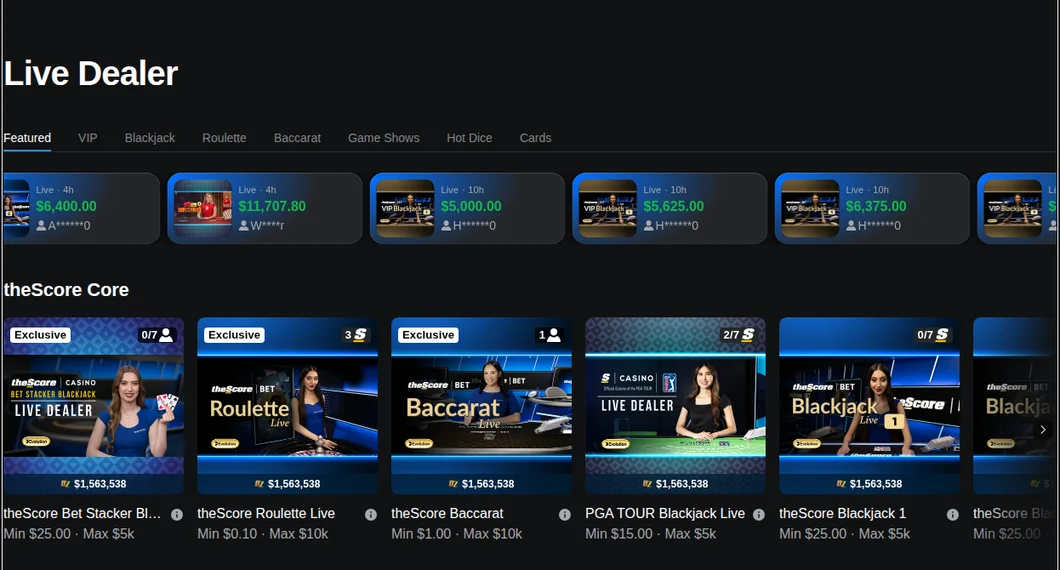Open info icon for theScore Blackjack 1
Screen dimensions: 1060x570
tap(953, 515)
